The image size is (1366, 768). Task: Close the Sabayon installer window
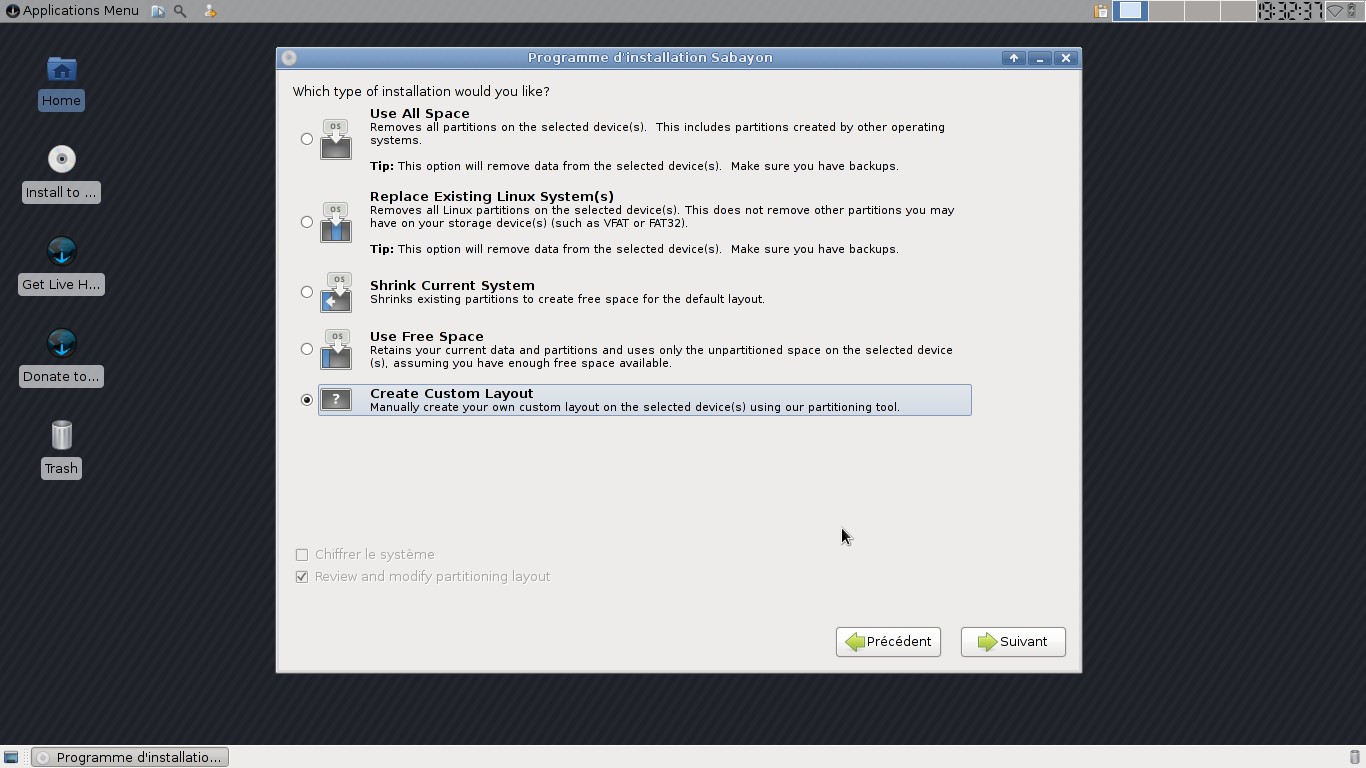click(x=1066, y=58)
